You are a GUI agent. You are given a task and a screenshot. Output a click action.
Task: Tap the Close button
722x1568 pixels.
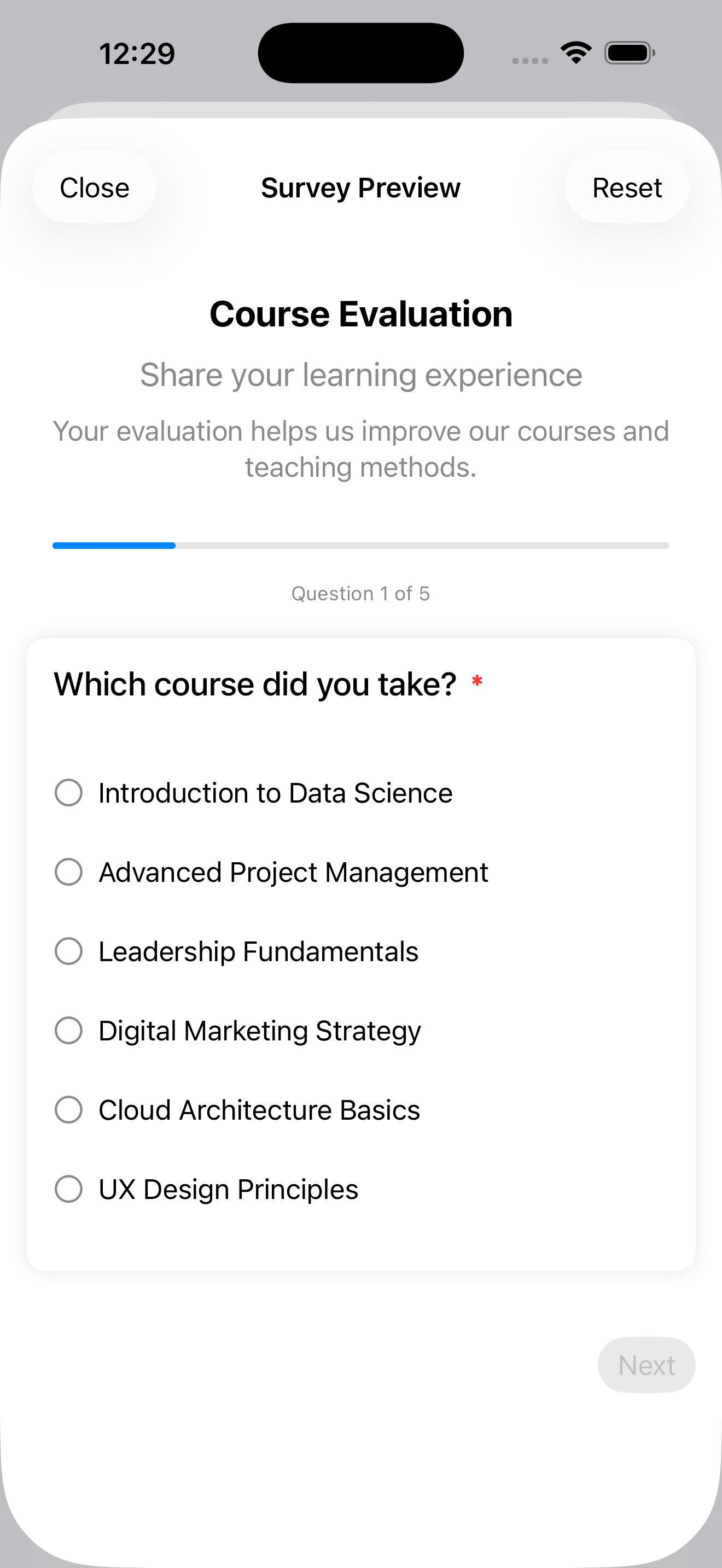(95, 188)
